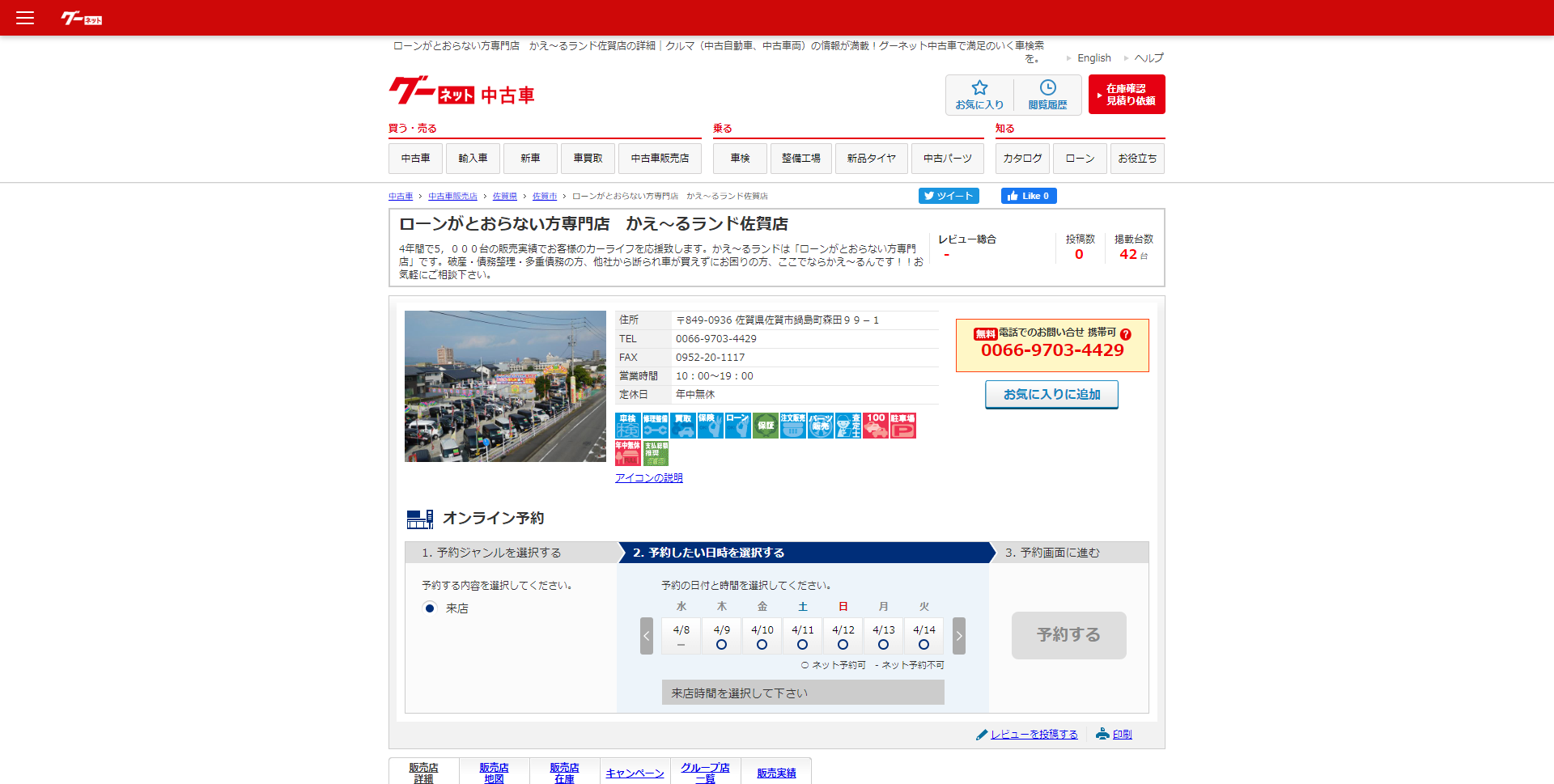
Task: Select the 4/10 reservation slot circle
Action: tap(762, 645)
